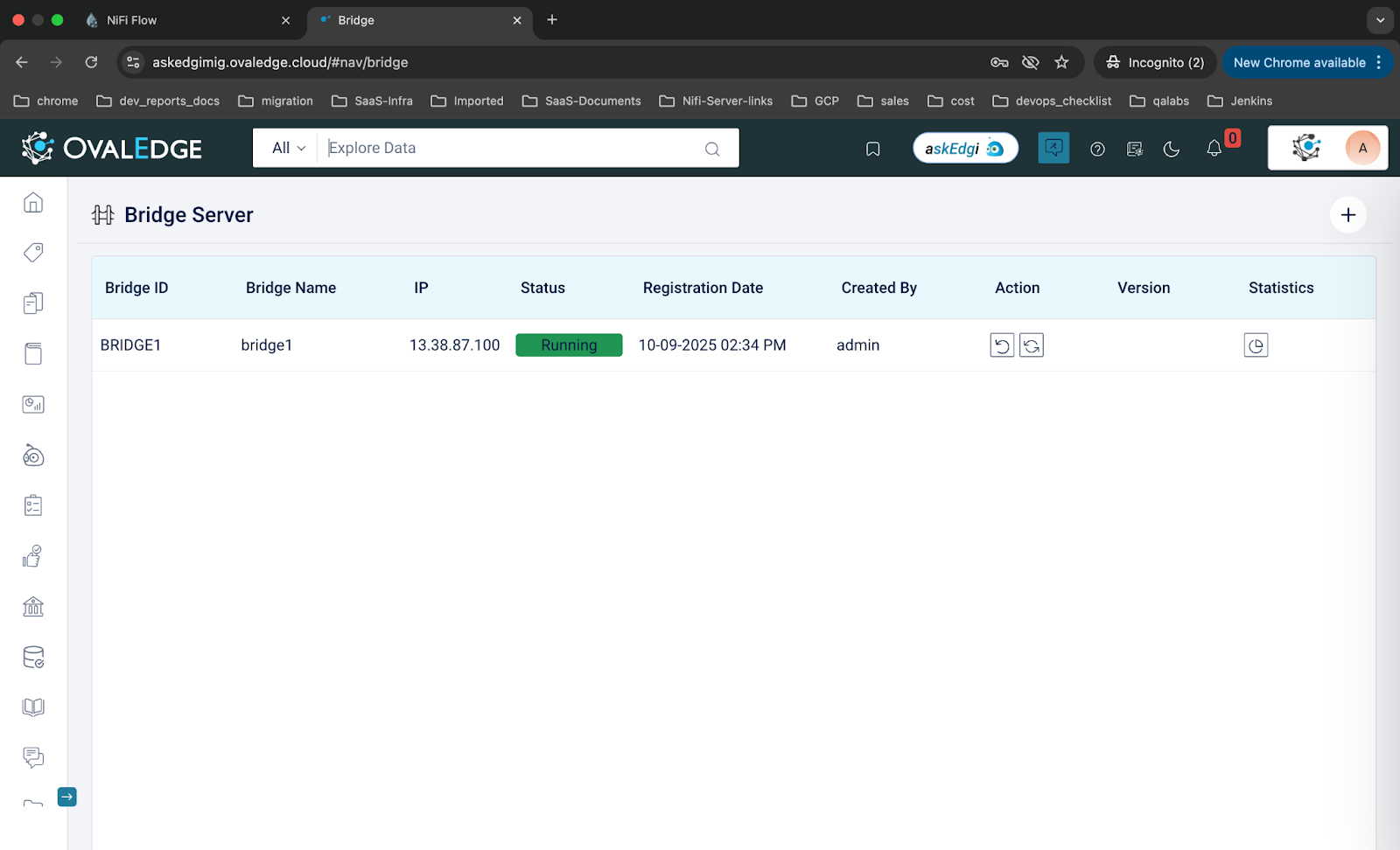This screenshot has height=850, width=1400.
Task: Click the Explore Data search field
Action: (512, 148)
